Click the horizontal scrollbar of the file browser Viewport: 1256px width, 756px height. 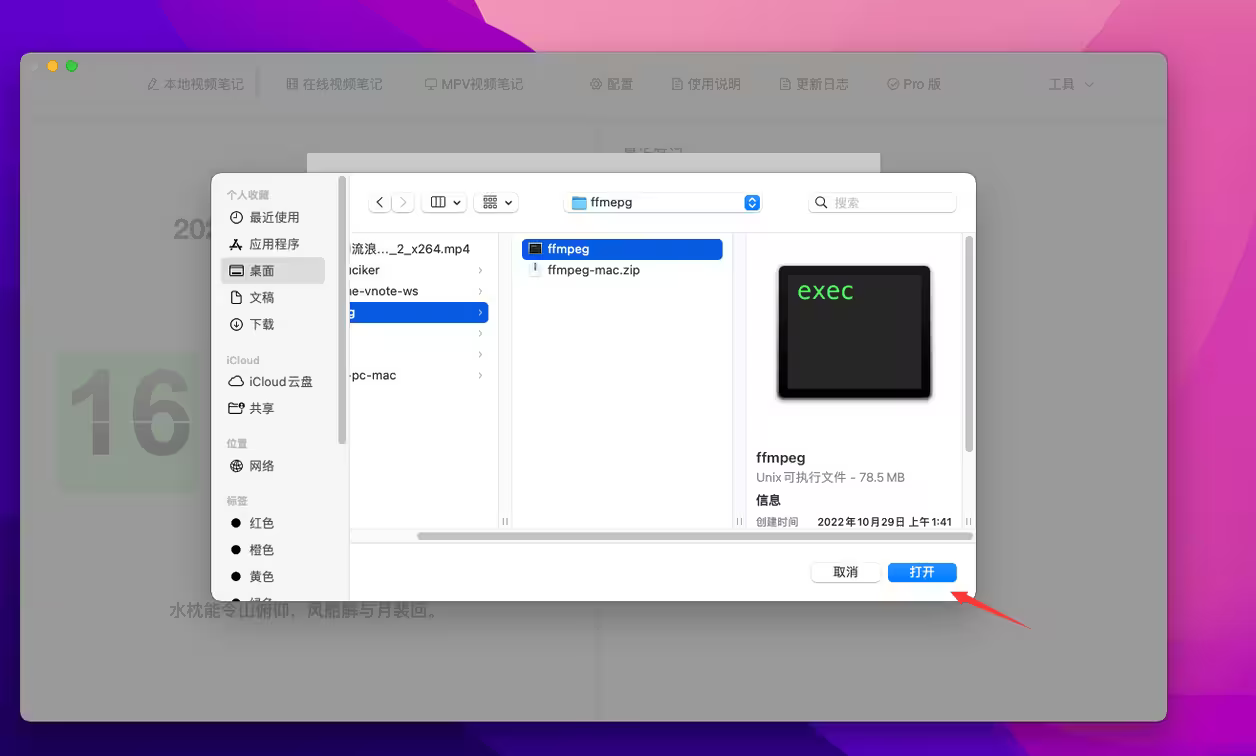(694, 536)
